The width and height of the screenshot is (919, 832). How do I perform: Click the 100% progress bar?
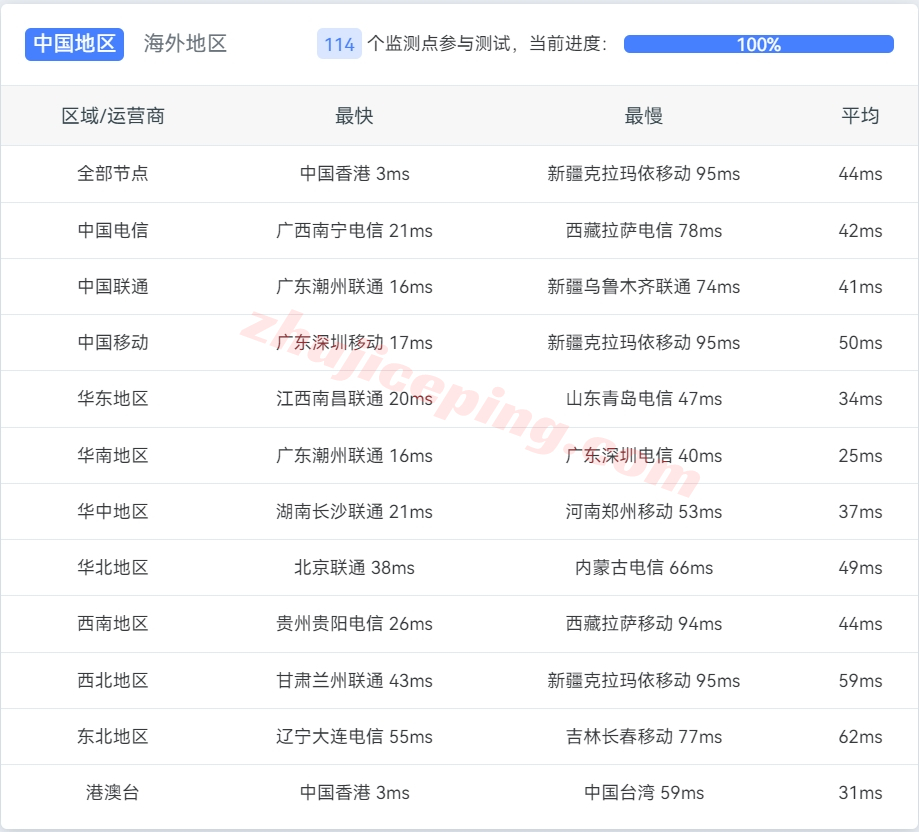coord(758,44)
